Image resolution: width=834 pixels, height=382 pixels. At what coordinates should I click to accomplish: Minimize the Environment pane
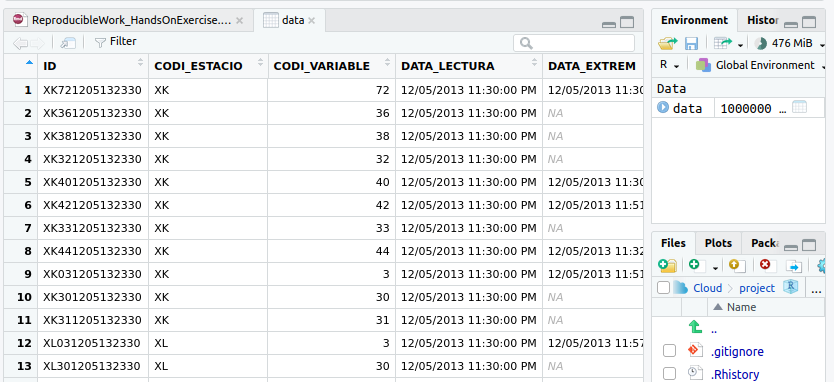pos(791,23)
